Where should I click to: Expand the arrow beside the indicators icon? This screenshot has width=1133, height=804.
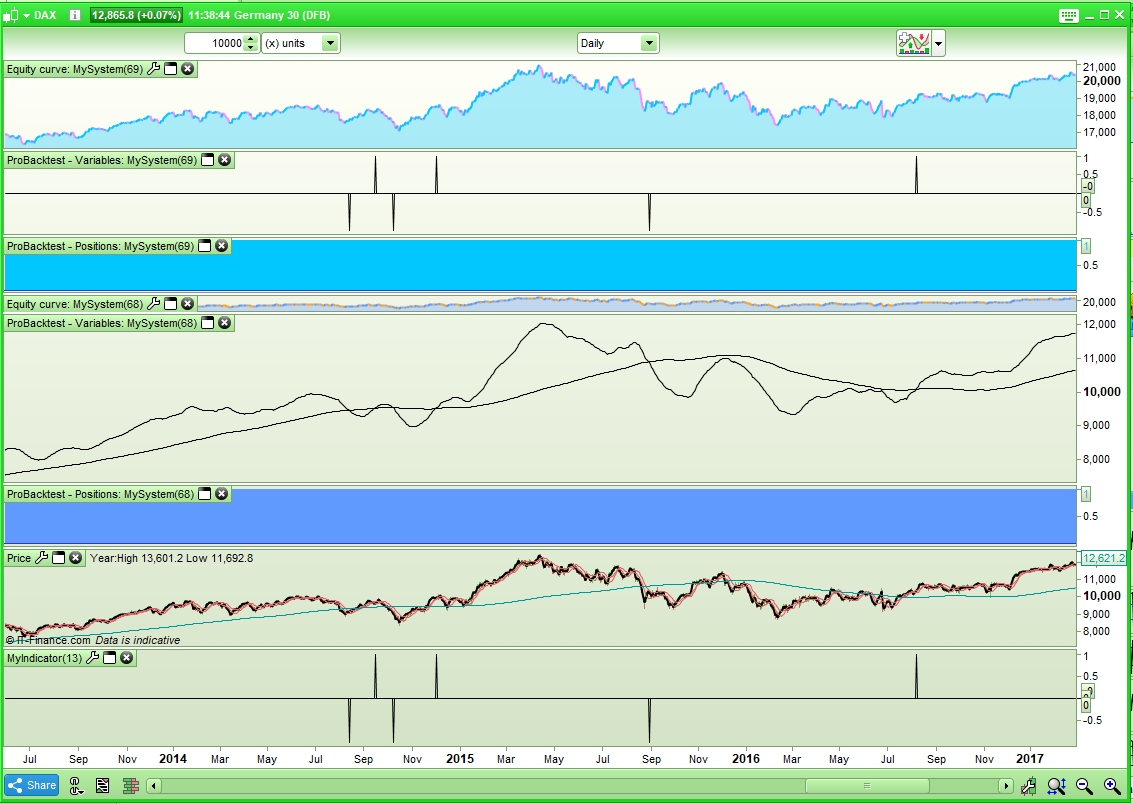pyautogui.click(x=938, y=43)
